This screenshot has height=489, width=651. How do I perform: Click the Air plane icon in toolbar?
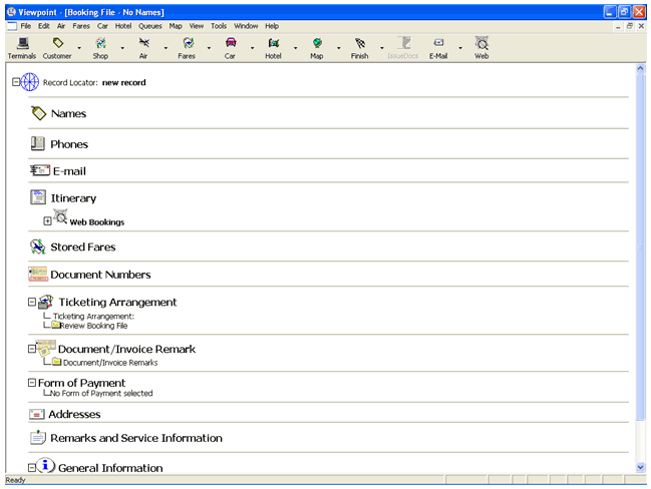tap(144, 43)
